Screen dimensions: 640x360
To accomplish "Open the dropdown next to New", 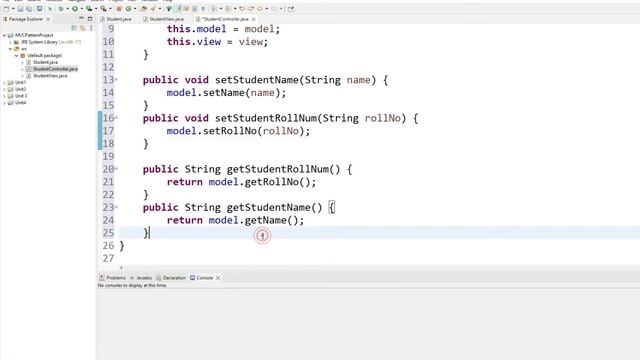I will [x=13, y=9].
